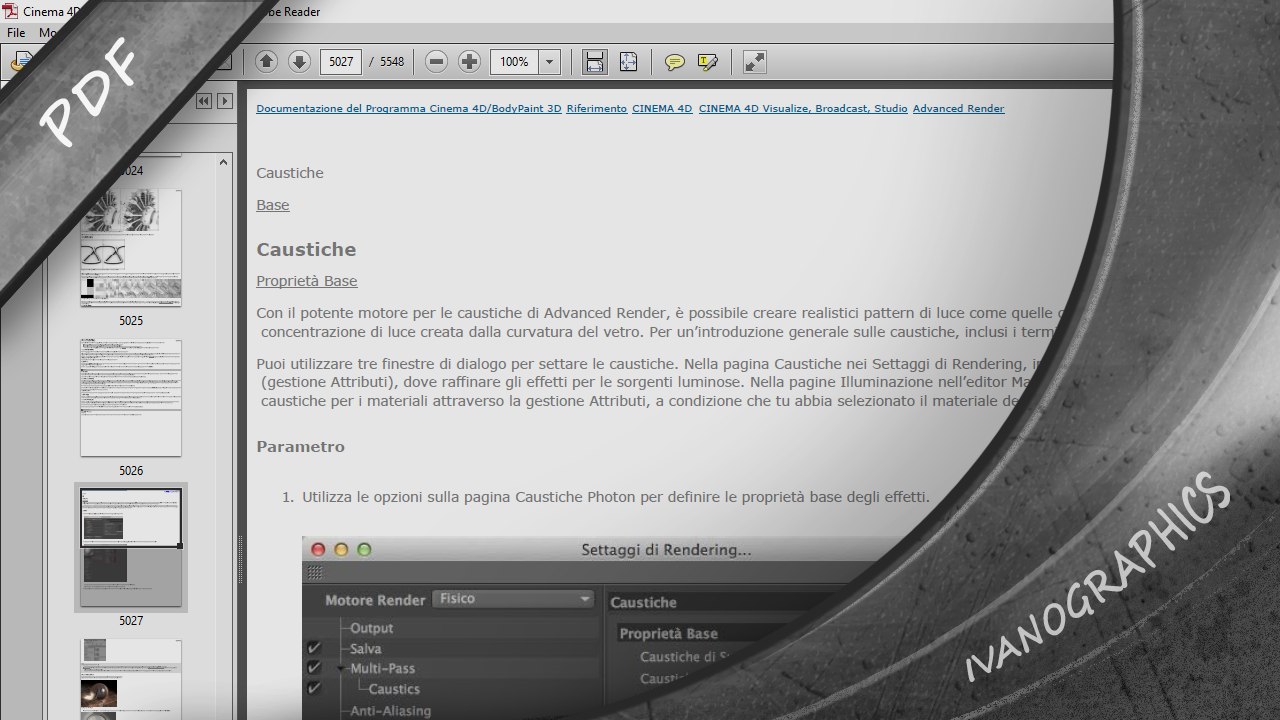Open the Advanced Render breadcrumb link
The height and width of the screenshot is (720, 1280).
[x=959, y=109]
